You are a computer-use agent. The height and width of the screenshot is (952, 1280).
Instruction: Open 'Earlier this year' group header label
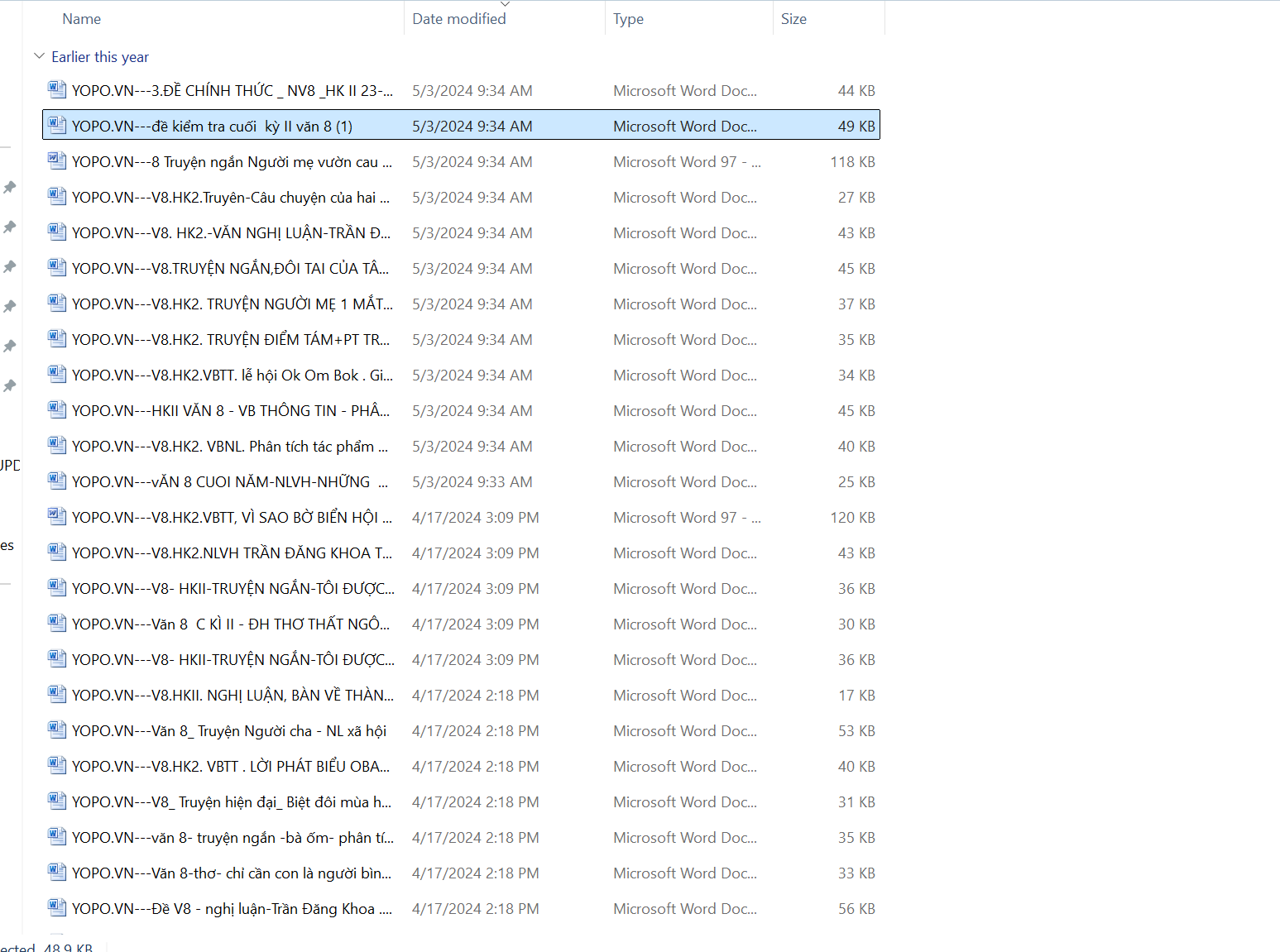coord(100,57)
